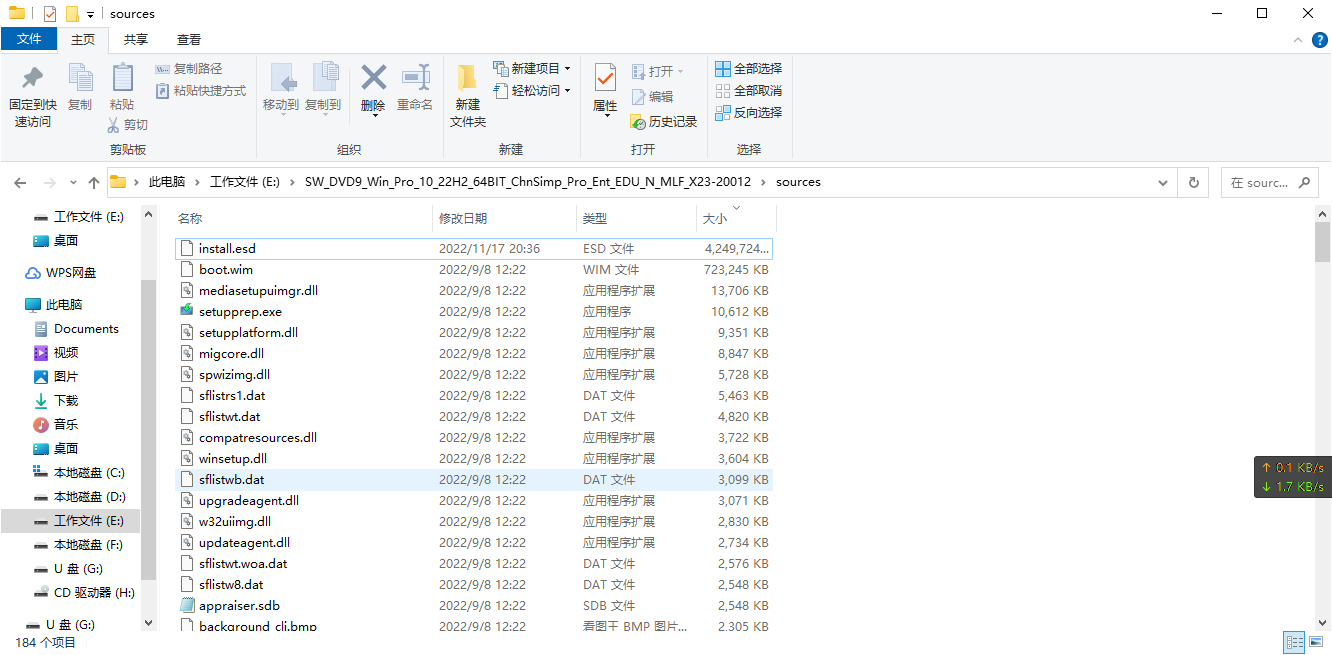Open Properties (属性) of selection

(605, 90)
